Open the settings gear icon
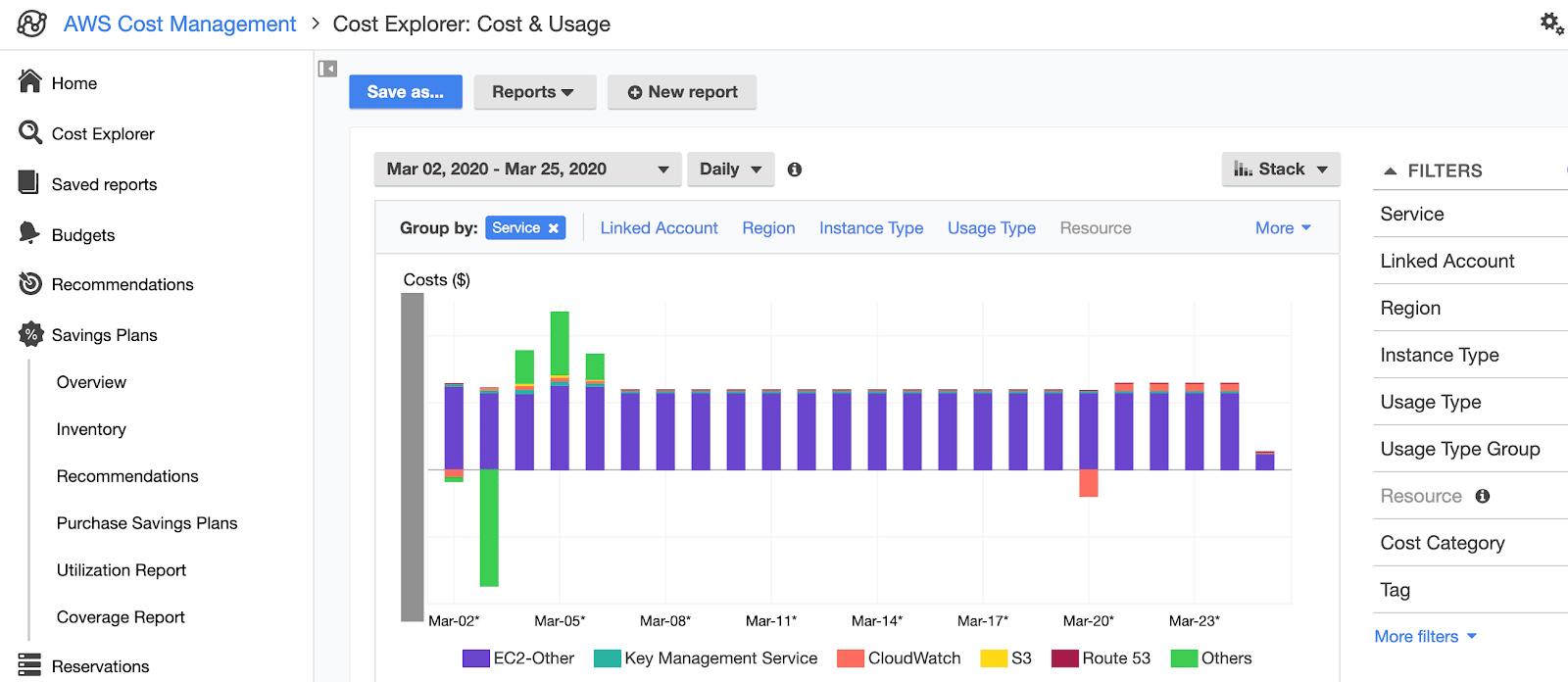Screen dimensions: 1568x682 tap(1551, 23)
